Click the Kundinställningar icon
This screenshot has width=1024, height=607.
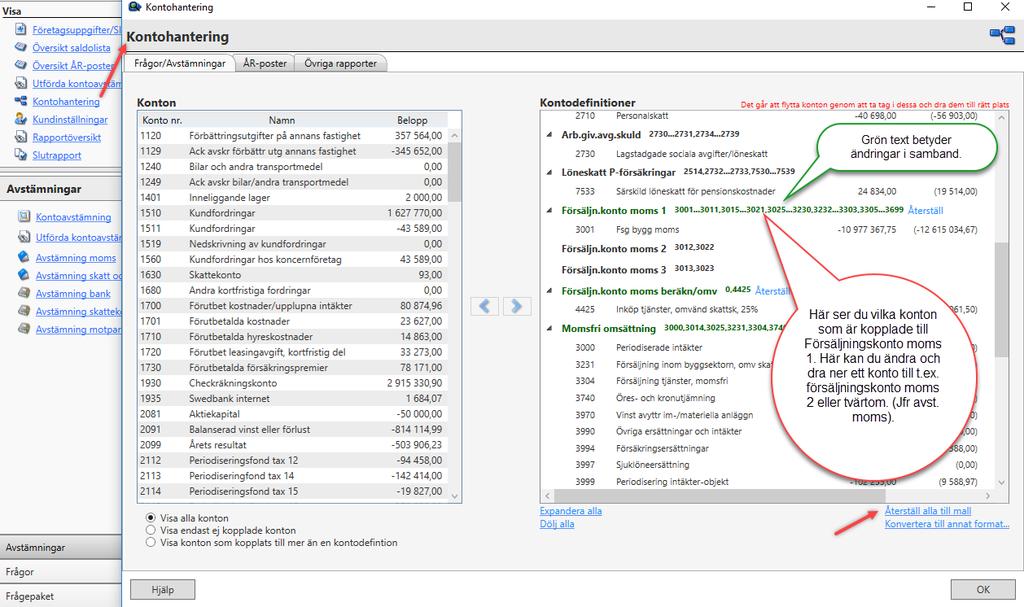click(x=21, y=119)
